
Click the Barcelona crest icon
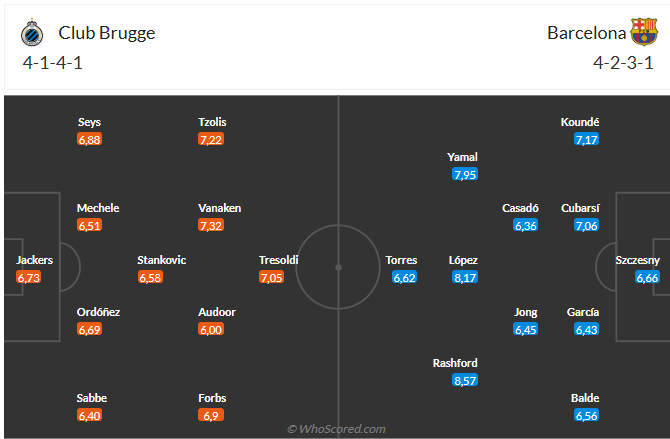(x=644, y=32)
